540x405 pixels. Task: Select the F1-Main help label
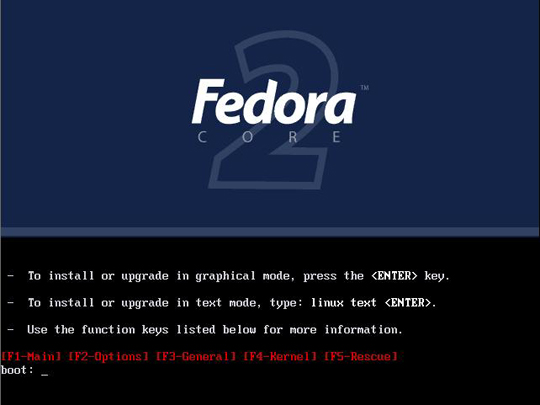pyautogui.click(x=31, y=356)
